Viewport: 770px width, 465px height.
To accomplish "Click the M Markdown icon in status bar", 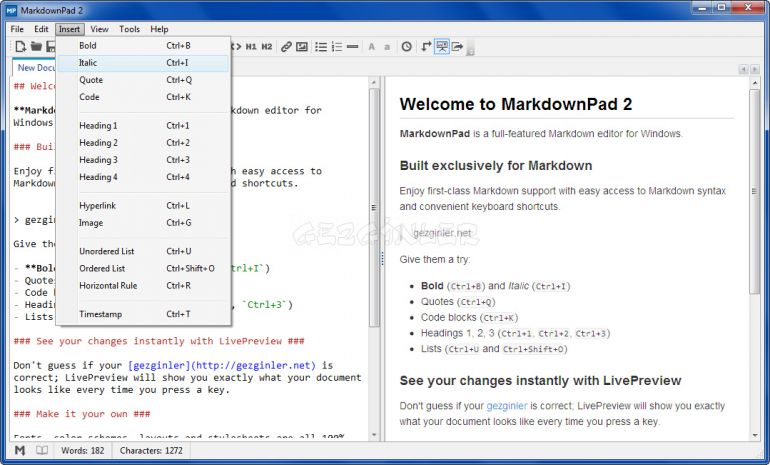I will (x=20, y=450).
